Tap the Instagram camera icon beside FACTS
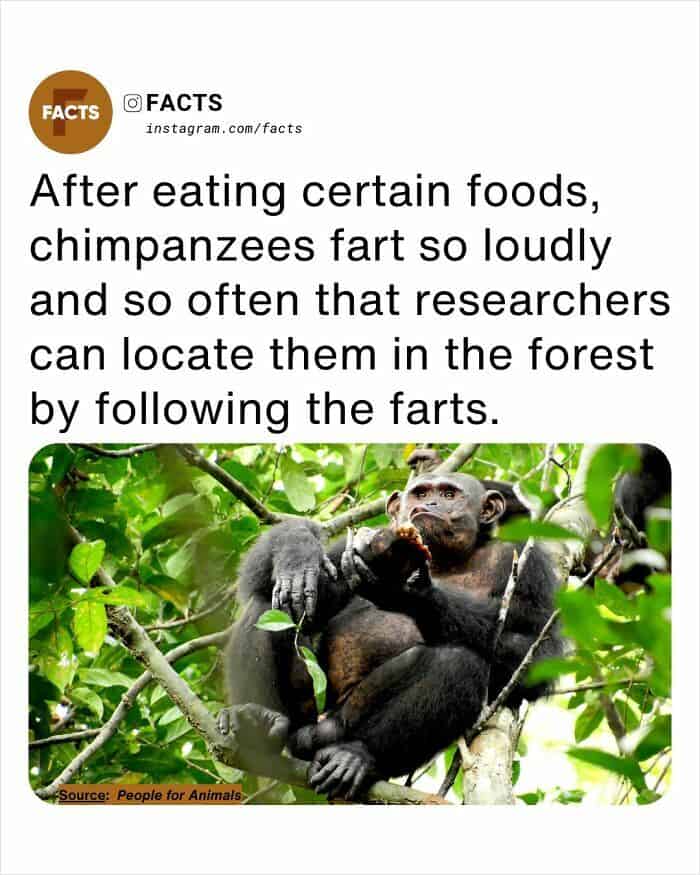 pyautogui.click(x=132, y=103)
